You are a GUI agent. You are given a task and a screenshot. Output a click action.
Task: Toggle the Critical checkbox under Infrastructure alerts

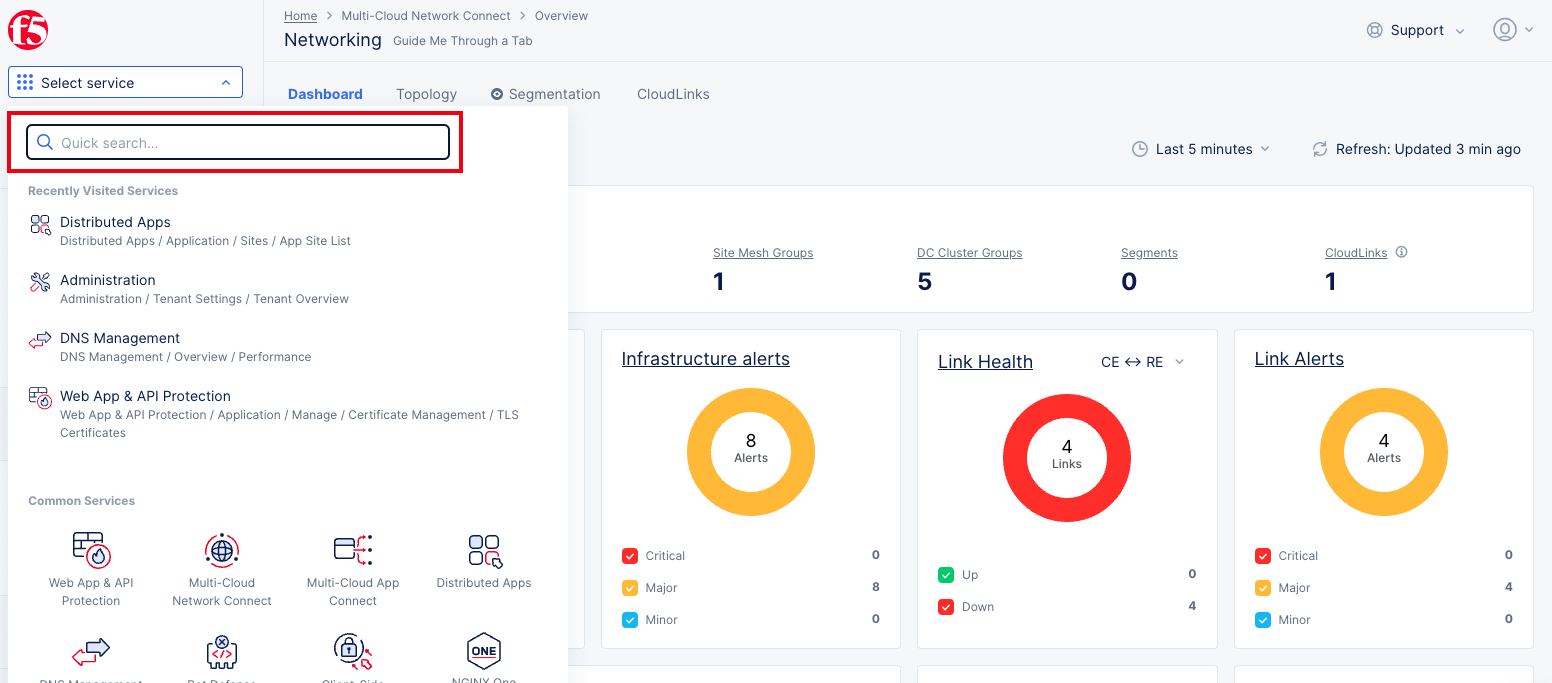click(x=629, y=555)
